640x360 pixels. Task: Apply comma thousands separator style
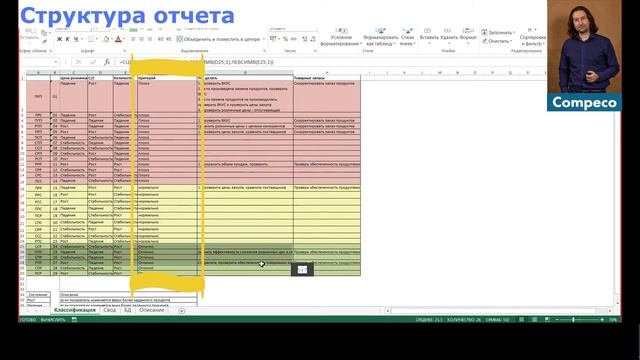[293, 39]
